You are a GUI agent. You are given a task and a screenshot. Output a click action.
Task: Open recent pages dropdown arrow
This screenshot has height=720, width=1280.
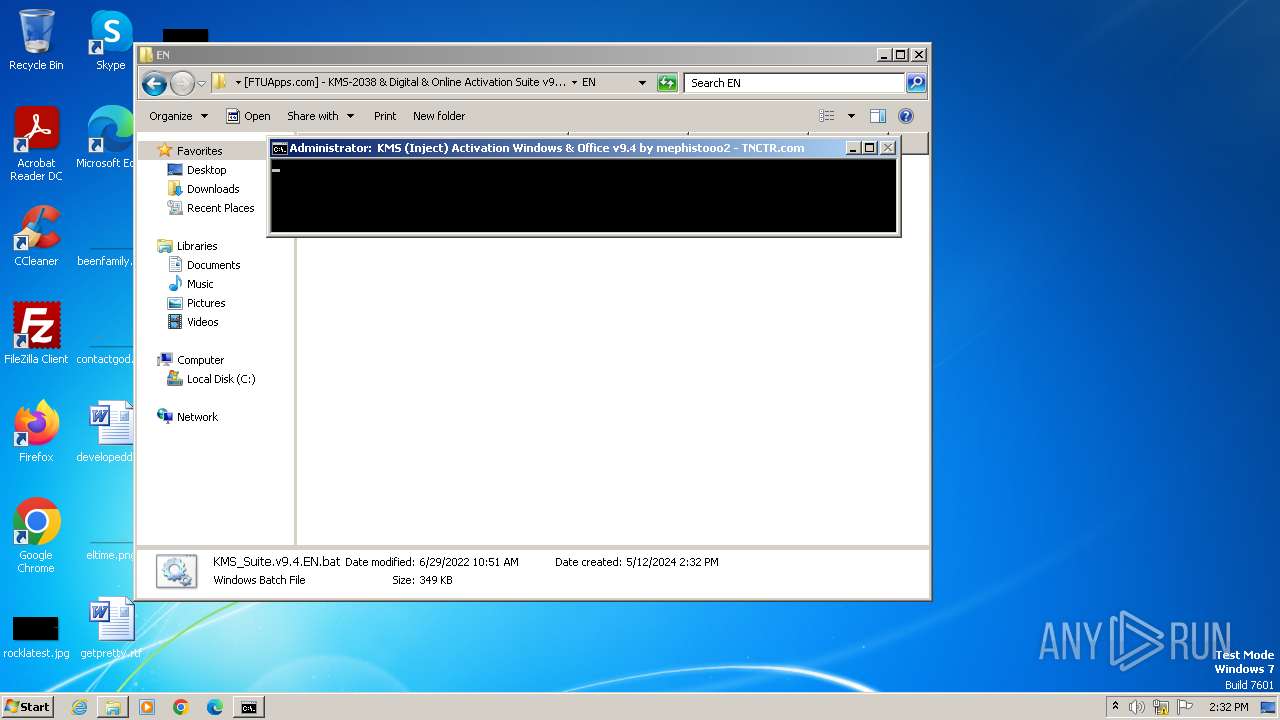[201, 83]
